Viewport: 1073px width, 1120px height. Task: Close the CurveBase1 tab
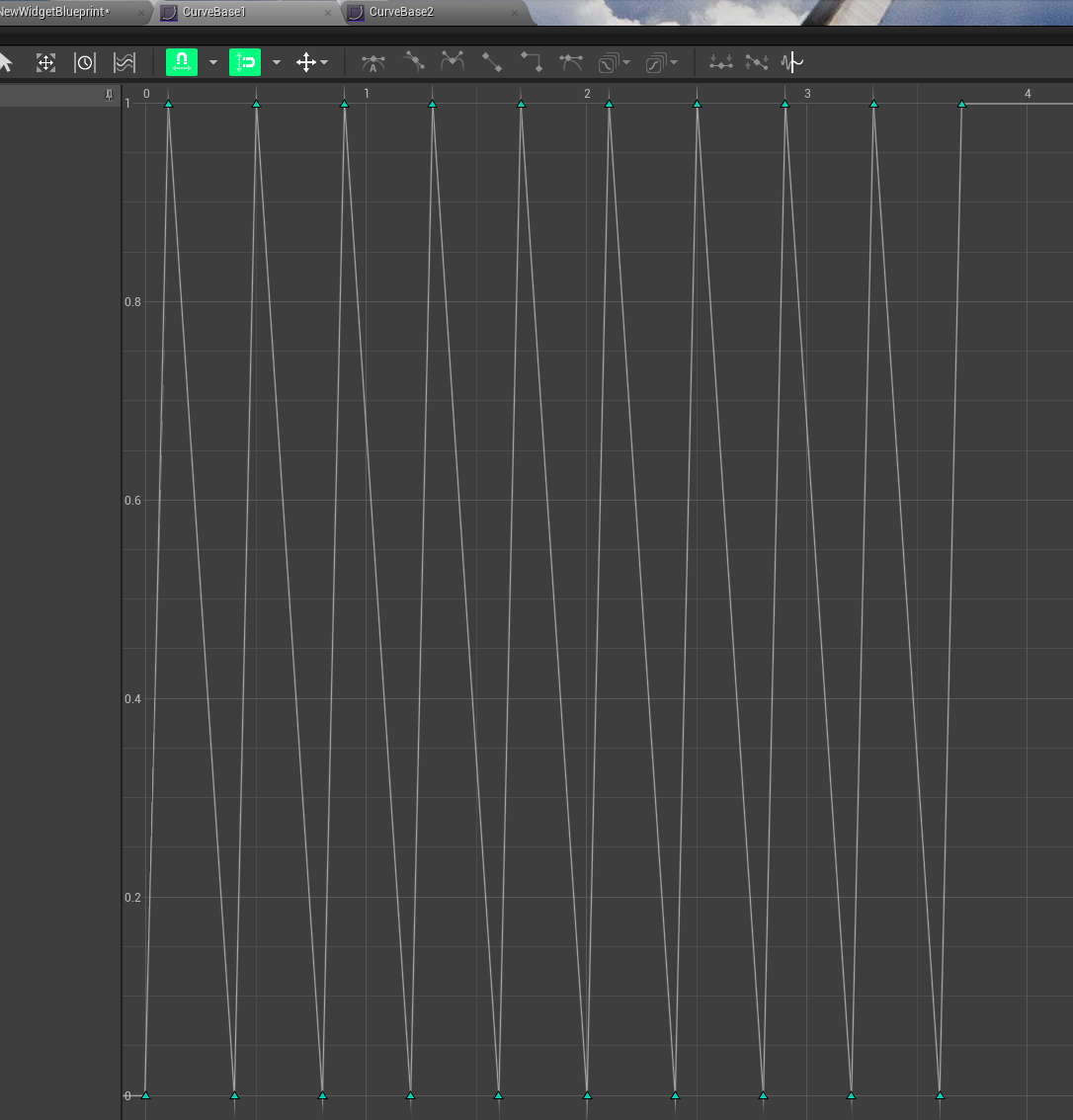click(328, 13)
